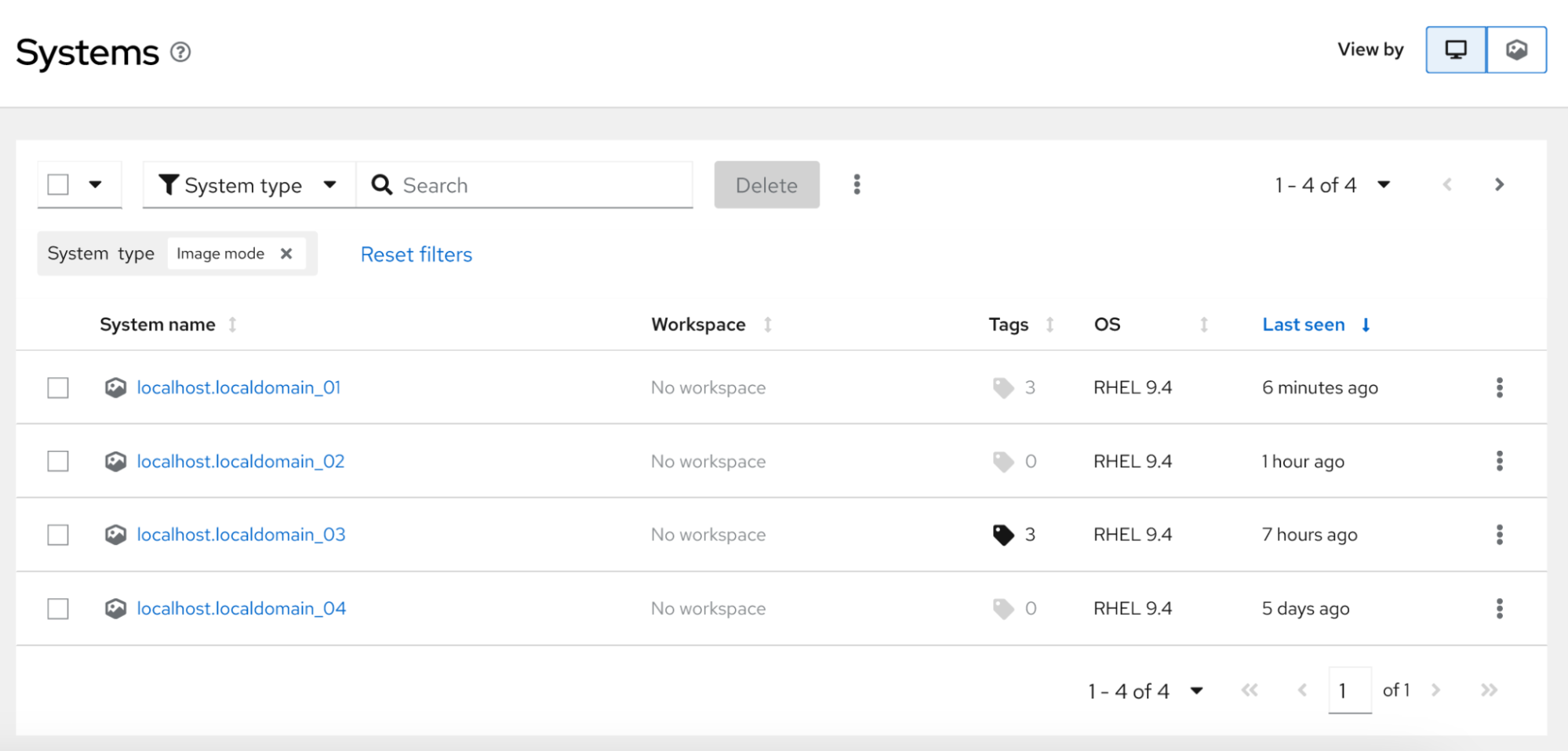
Task: Click tags icon for localhost.localdomain_01
Action: click(x=1003, y=387)
